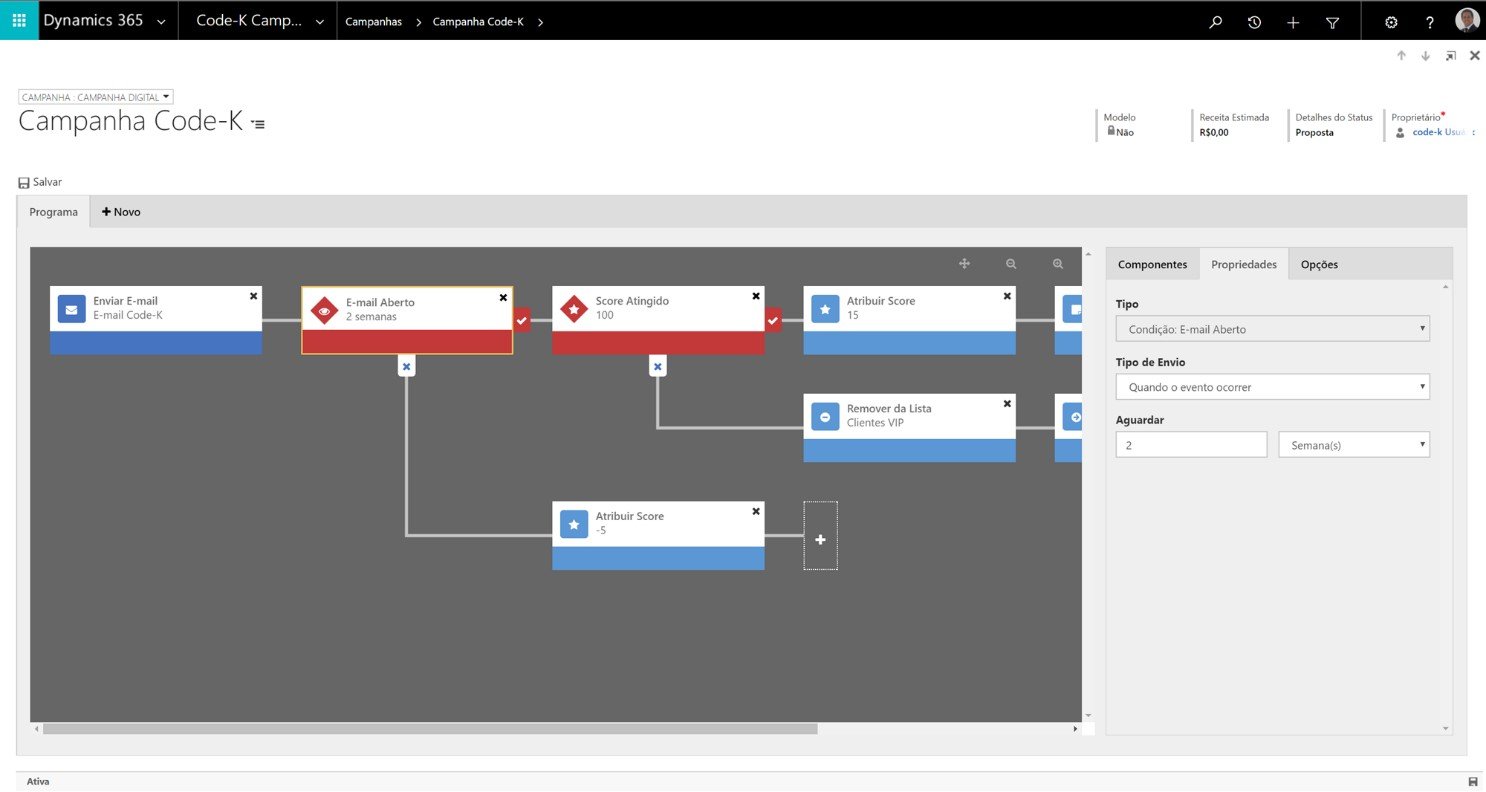Click the red checkmark after Score Atingido
1486x792 pixels.
coord(773,320)
